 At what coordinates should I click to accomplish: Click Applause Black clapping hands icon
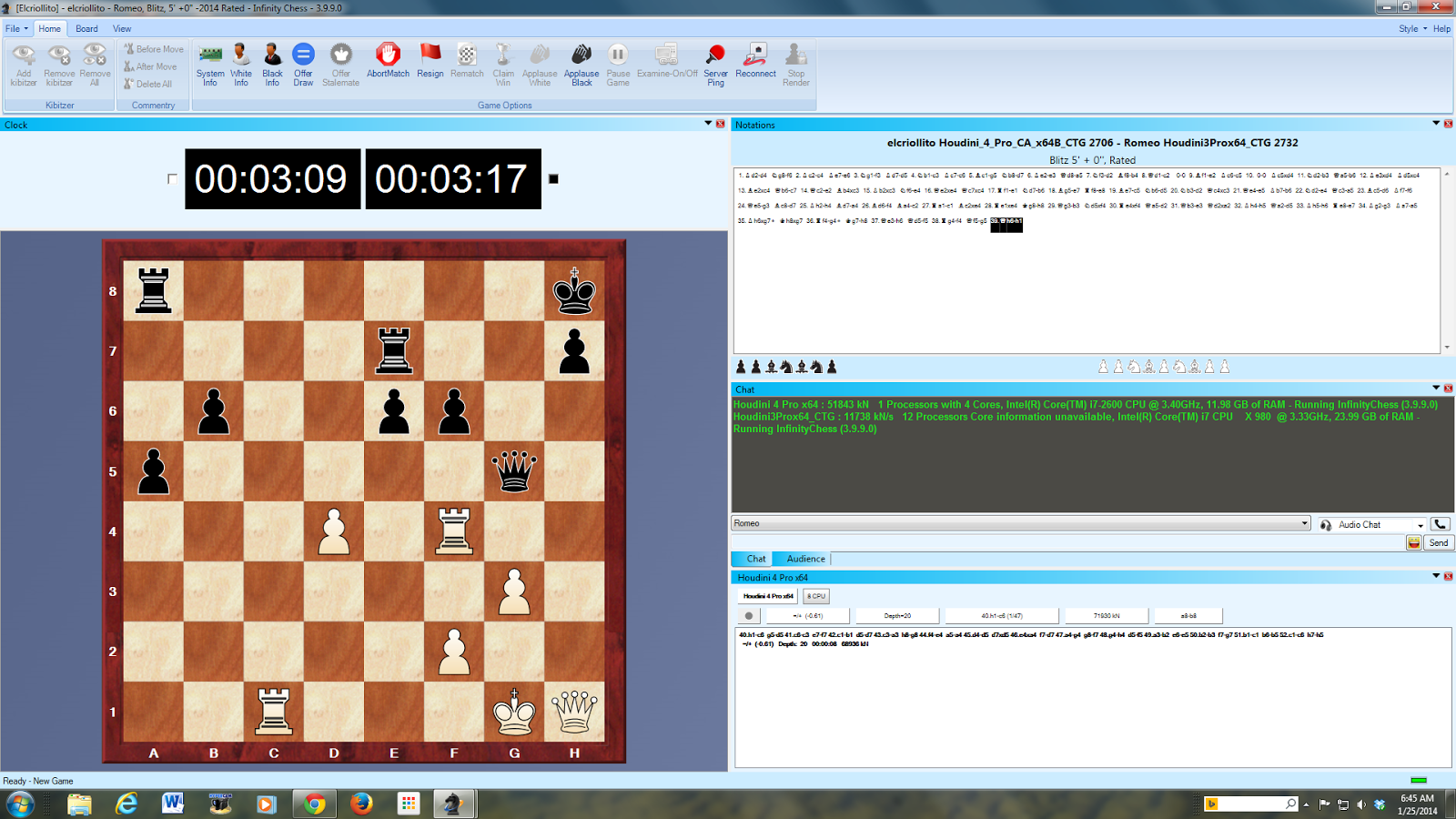coord(581,65)
